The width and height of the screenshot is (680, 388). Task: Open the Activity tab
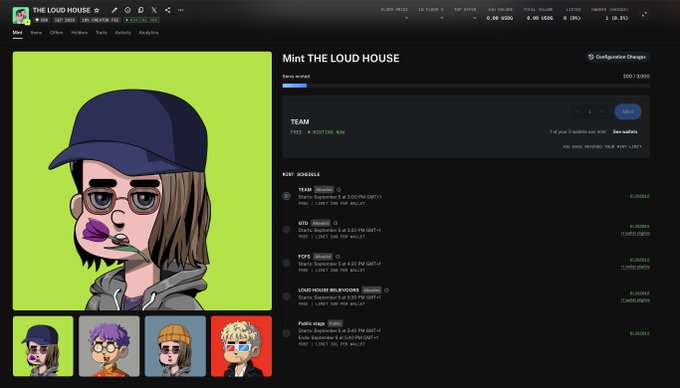(x=123, y=33)
